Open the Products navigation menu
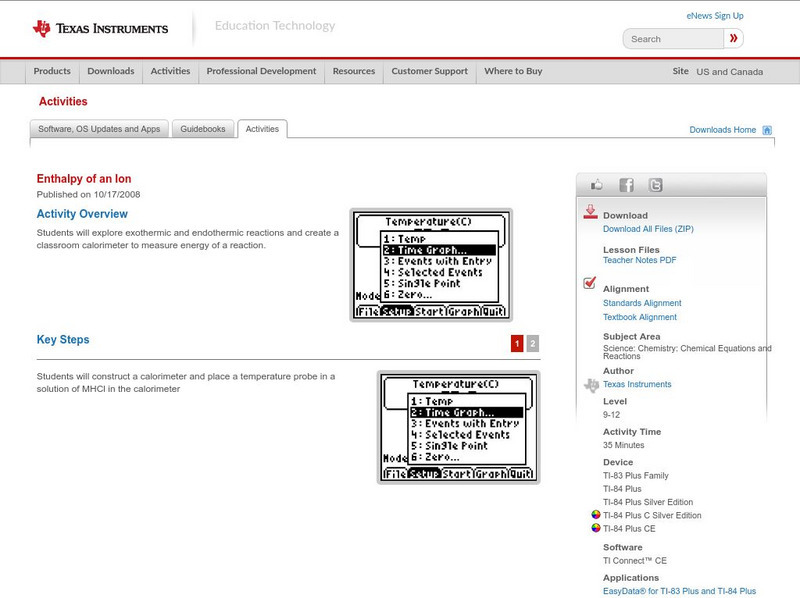Viewport: 800px width, 598px height. (51, 71)
